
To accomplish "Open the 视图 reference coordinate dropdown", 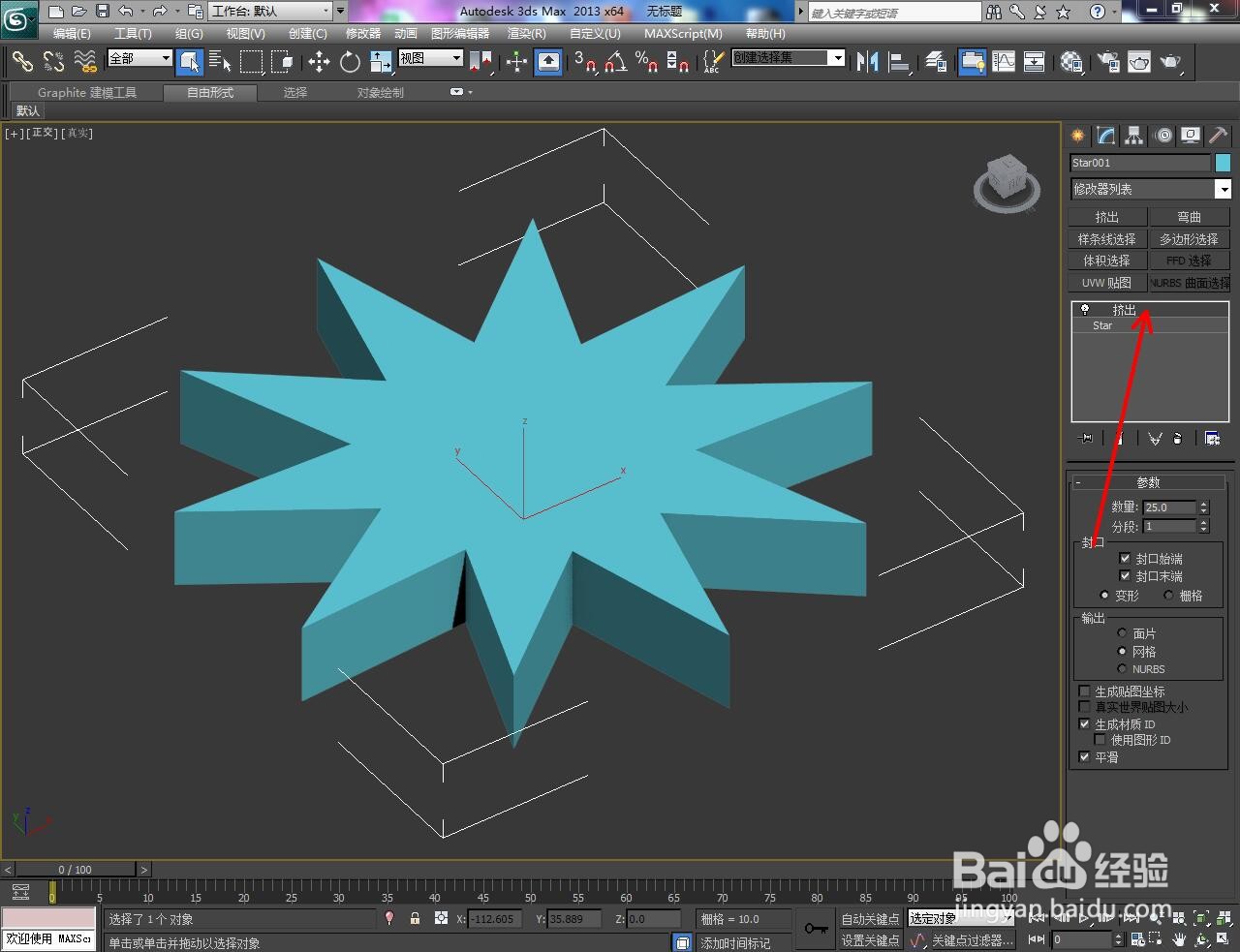I will [x=430, y=58].
